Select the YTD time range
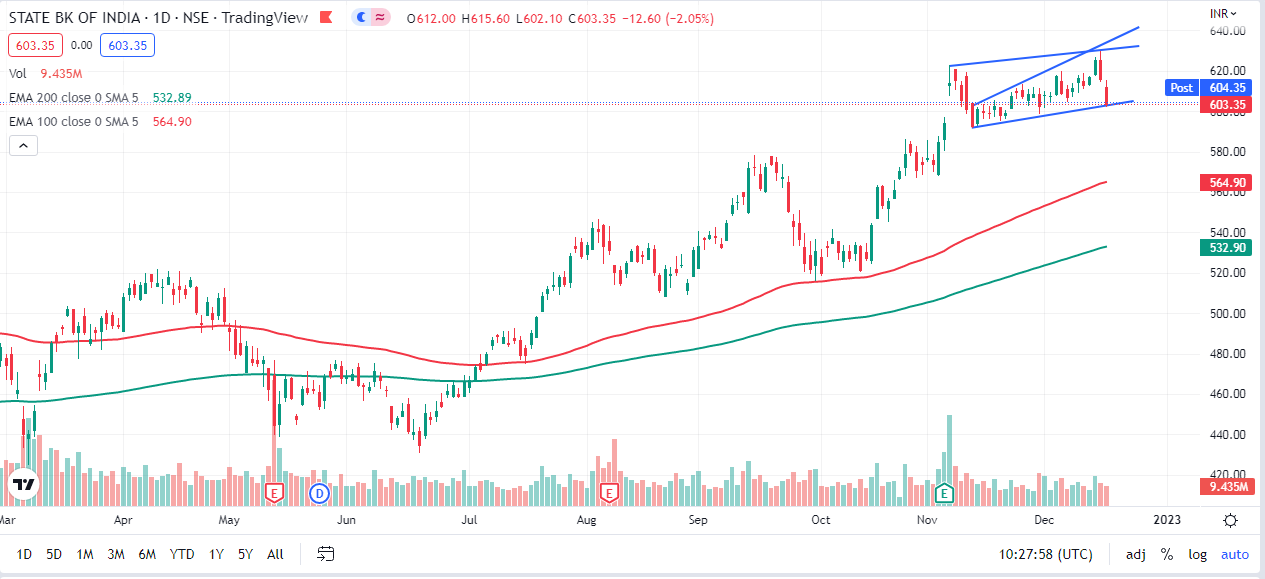This screenshot has height=579, width=1265. pos(182,554)
